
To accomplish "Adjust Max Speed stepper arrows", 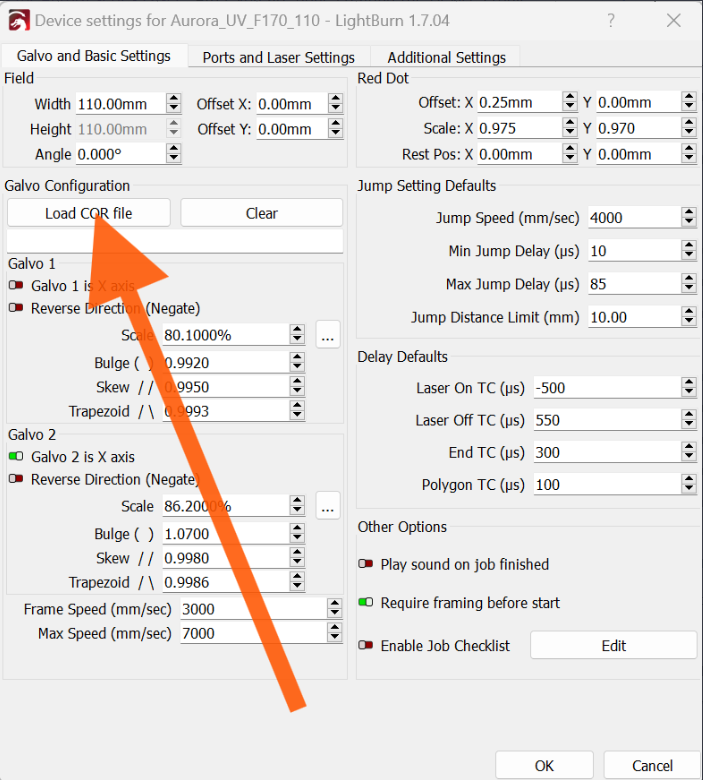I will pos(334,633).
